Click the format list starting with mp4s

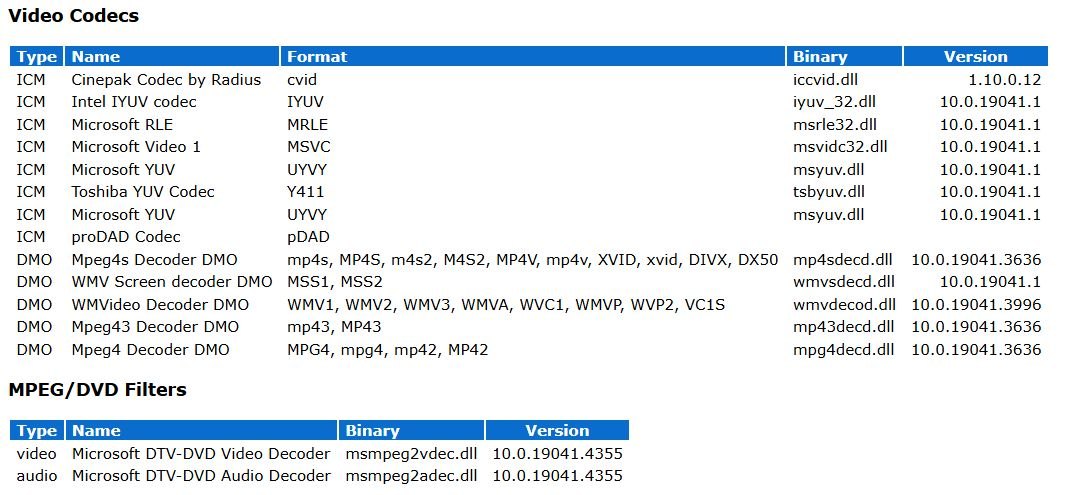click(x=533, y=260)
